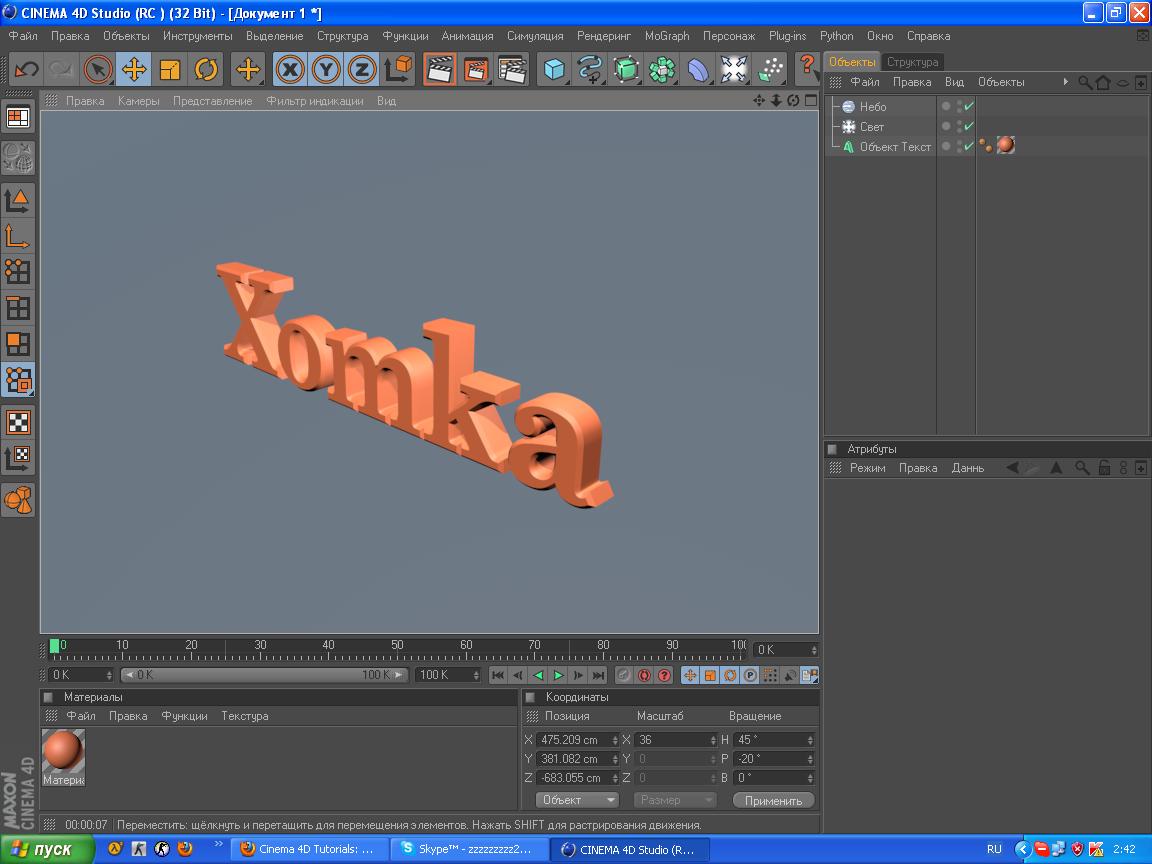Open the Объект coordinate mode dropdown
1152x864 pixels.
point(577,800)
